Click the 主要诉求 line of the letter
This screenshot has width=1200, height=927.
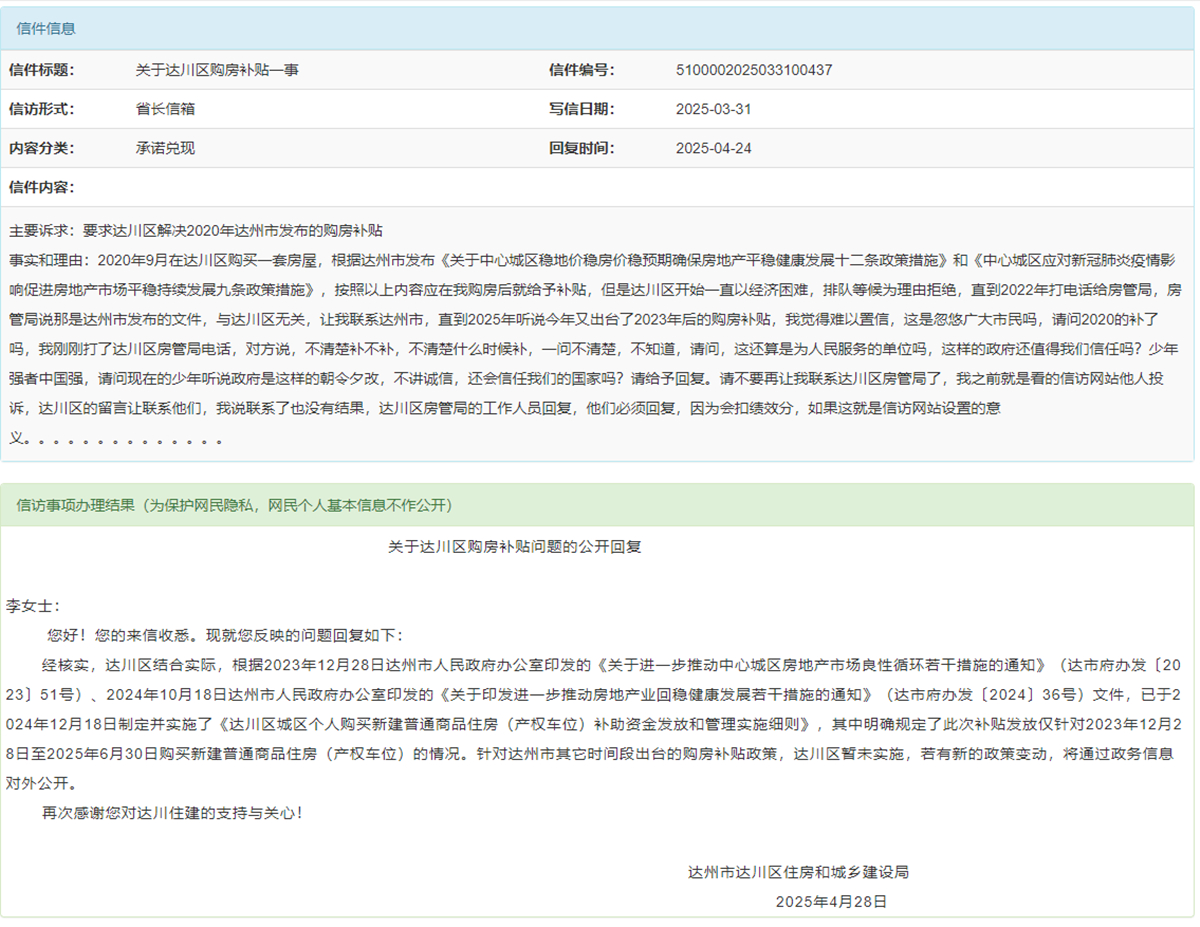click(196, 230)
